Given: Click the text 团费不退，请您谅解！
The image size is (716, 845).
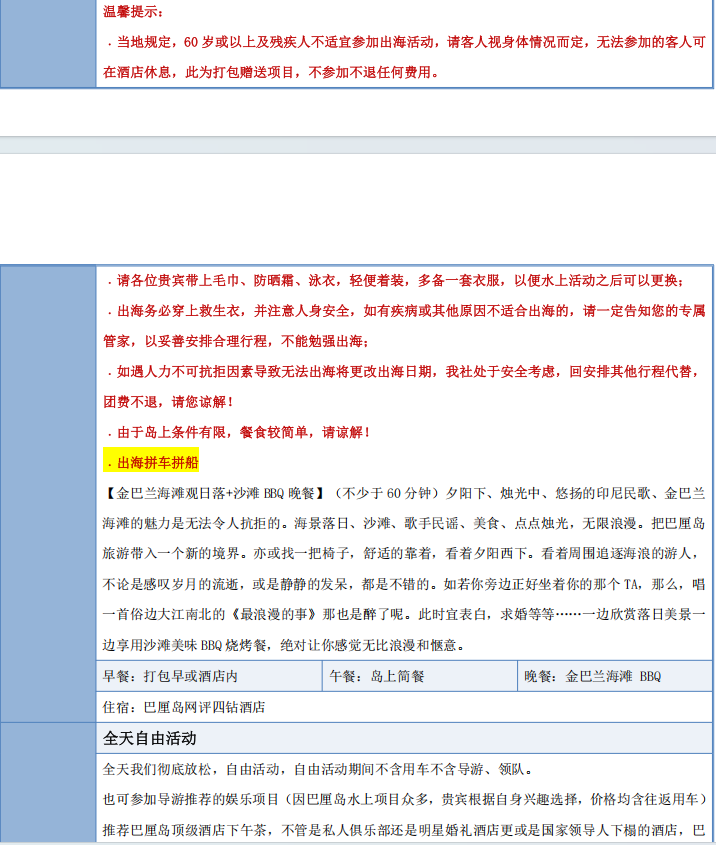Looking at the screenshot, I should click(x=168, y=402).
